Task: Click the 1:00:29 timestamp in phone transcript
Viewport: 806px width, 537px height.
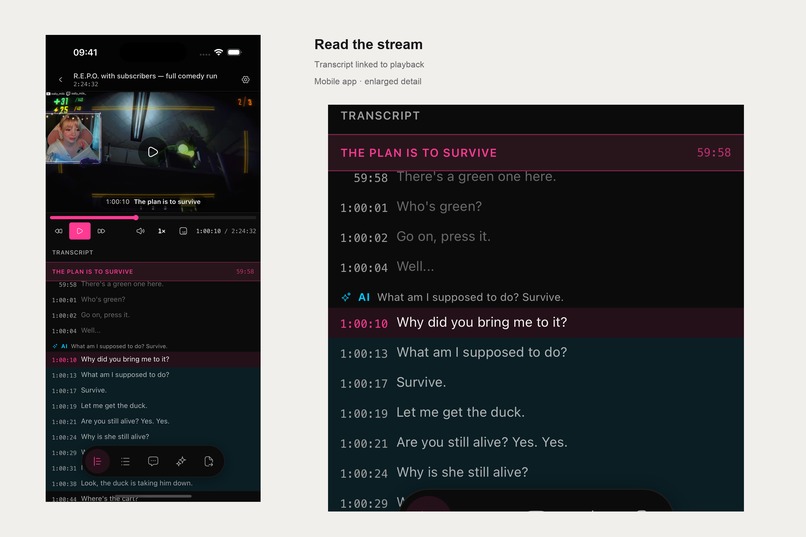Action: (x=64, y=453)
